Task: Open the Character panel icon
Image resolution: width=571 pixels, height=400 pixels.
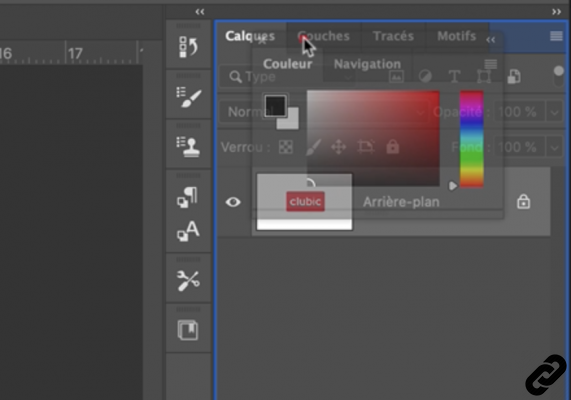Action: pyautogui.click(x=188, y=231)
